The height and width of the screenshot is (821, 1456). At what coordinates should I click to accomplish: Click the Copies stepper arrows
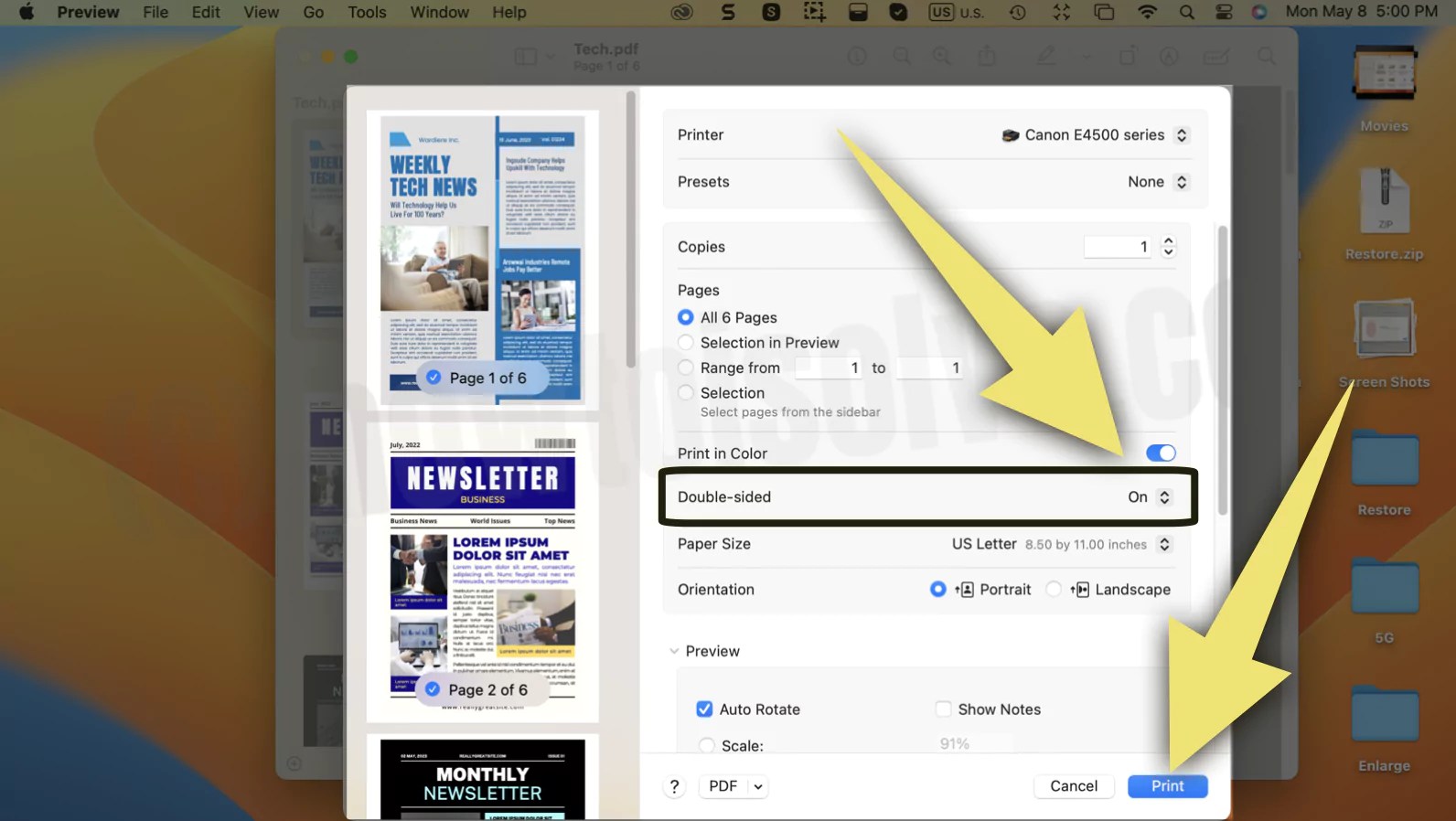pos(1168,247)
